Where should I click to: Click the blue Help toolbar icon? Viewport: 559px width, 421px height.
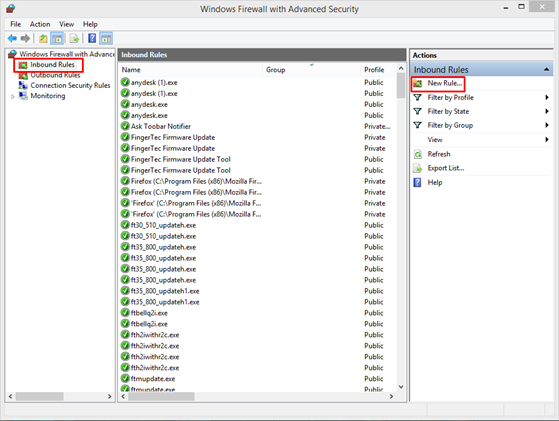pos(92,38)
